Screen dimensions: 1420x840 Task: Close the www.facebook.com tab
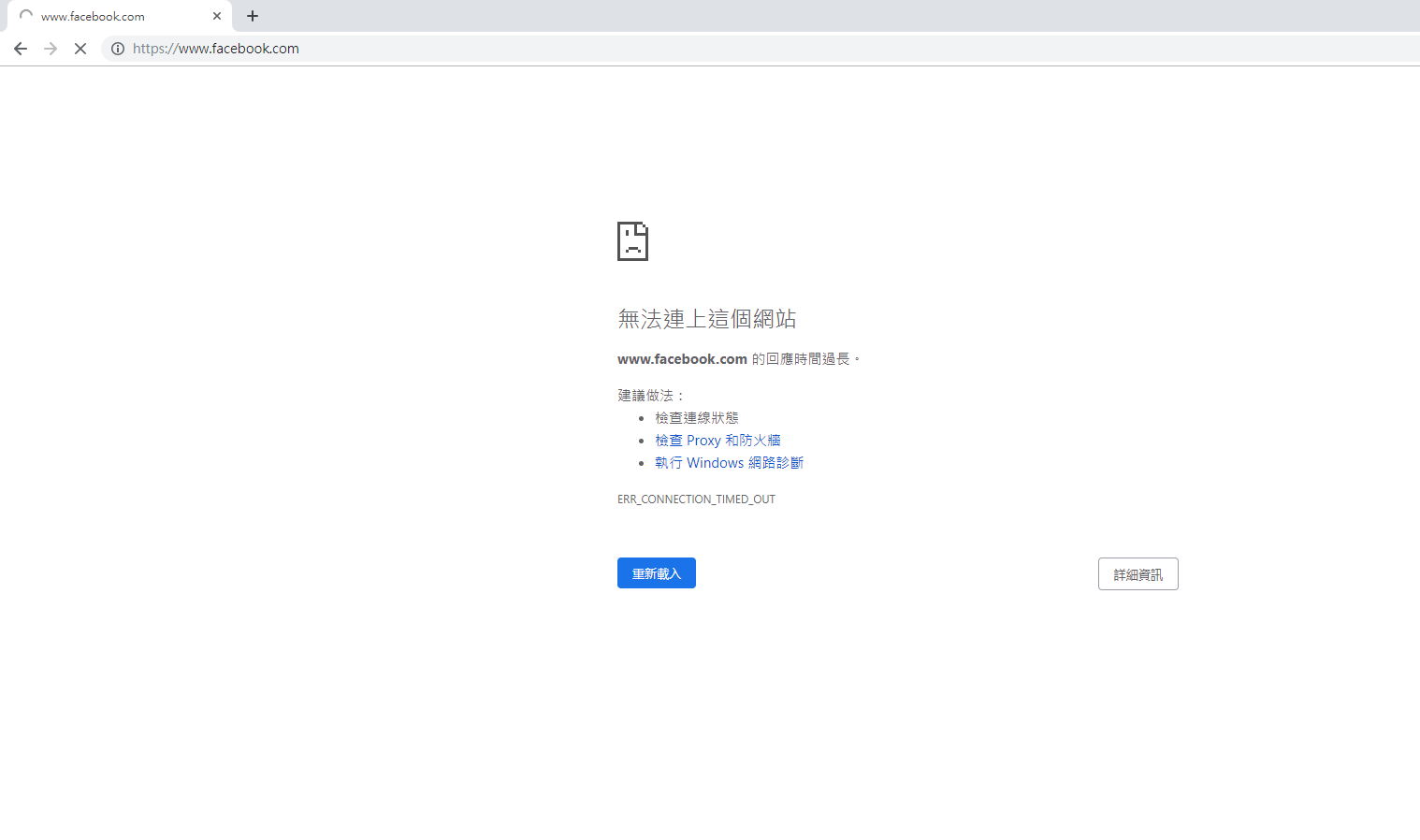coord(217,16)
